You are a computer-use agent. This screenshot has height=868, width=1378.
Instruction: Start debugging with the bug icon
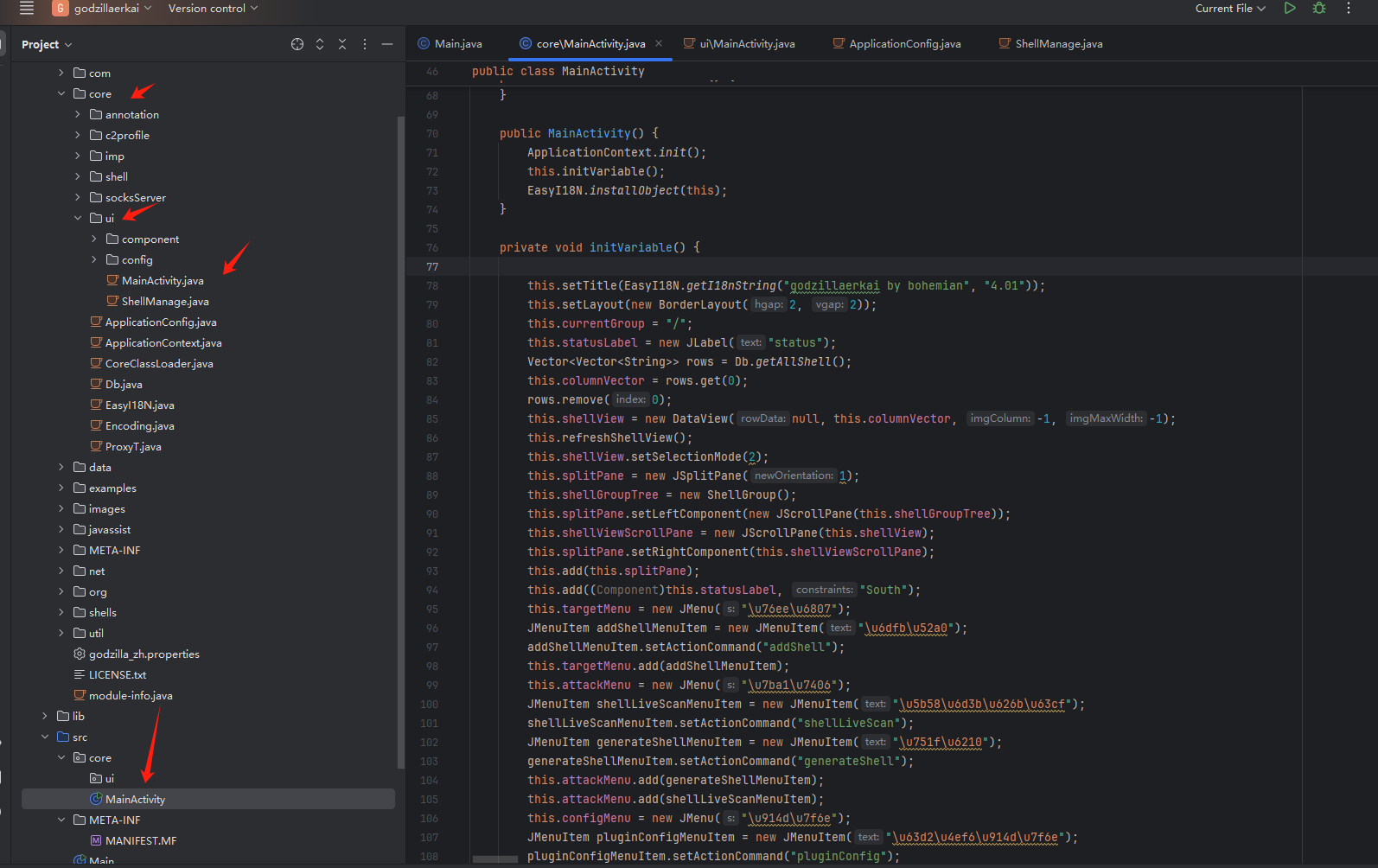1319,9
